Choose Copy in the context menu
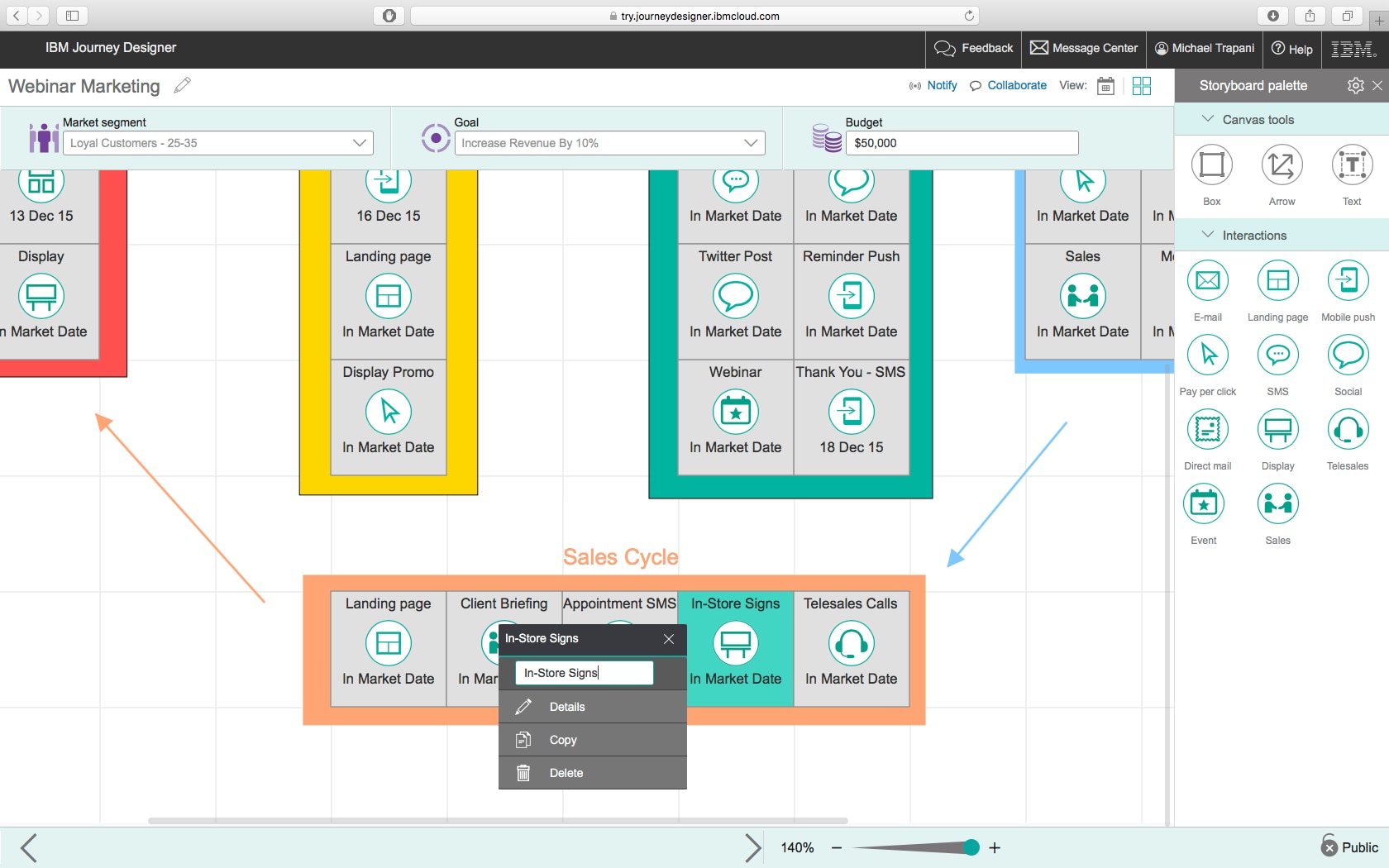The height and width of the screenshot is (868, 1389). coord(593,740)
